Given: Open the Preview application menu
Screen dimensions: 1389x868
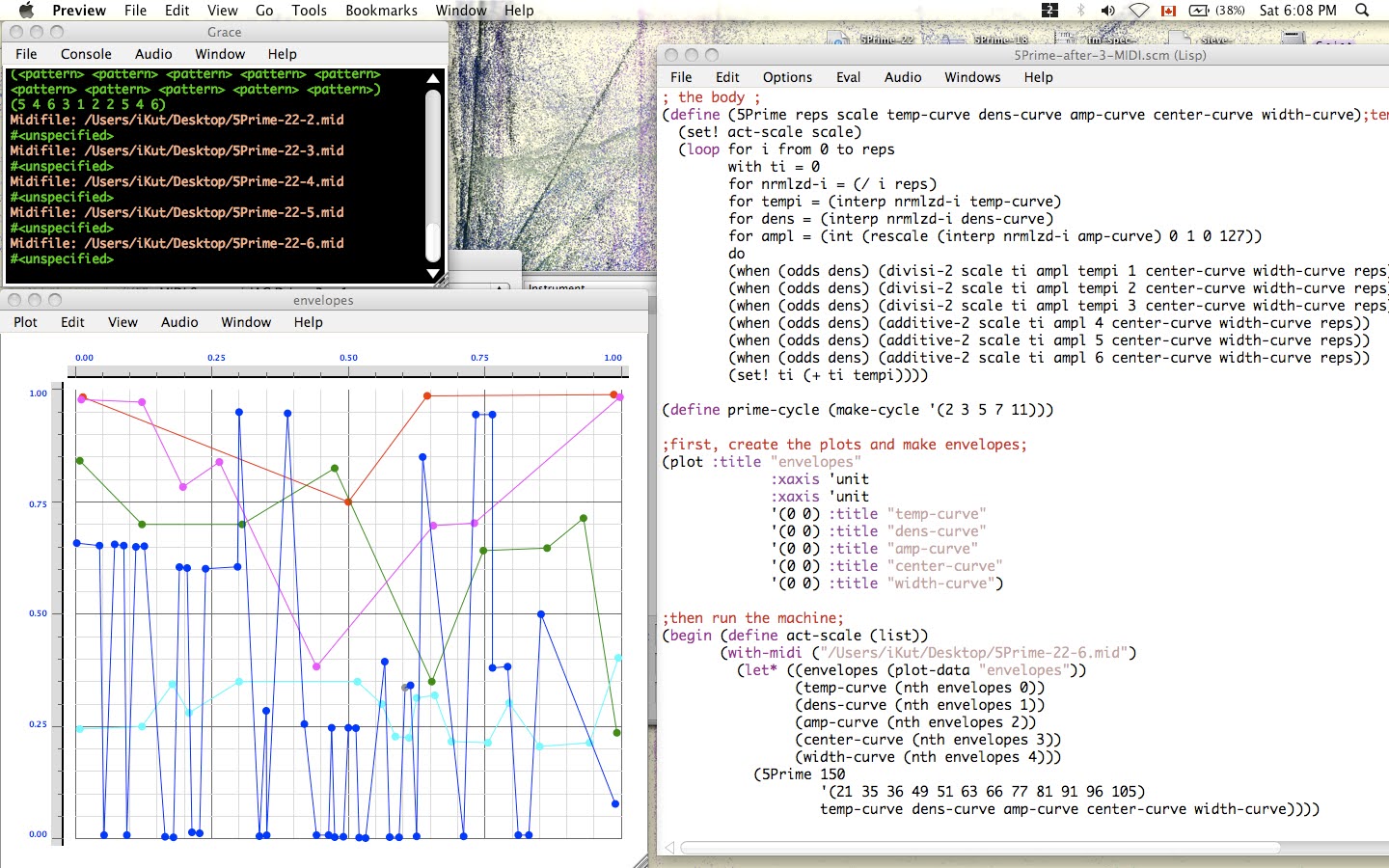Looking at the screenshot, I should (x=79, y=11).
